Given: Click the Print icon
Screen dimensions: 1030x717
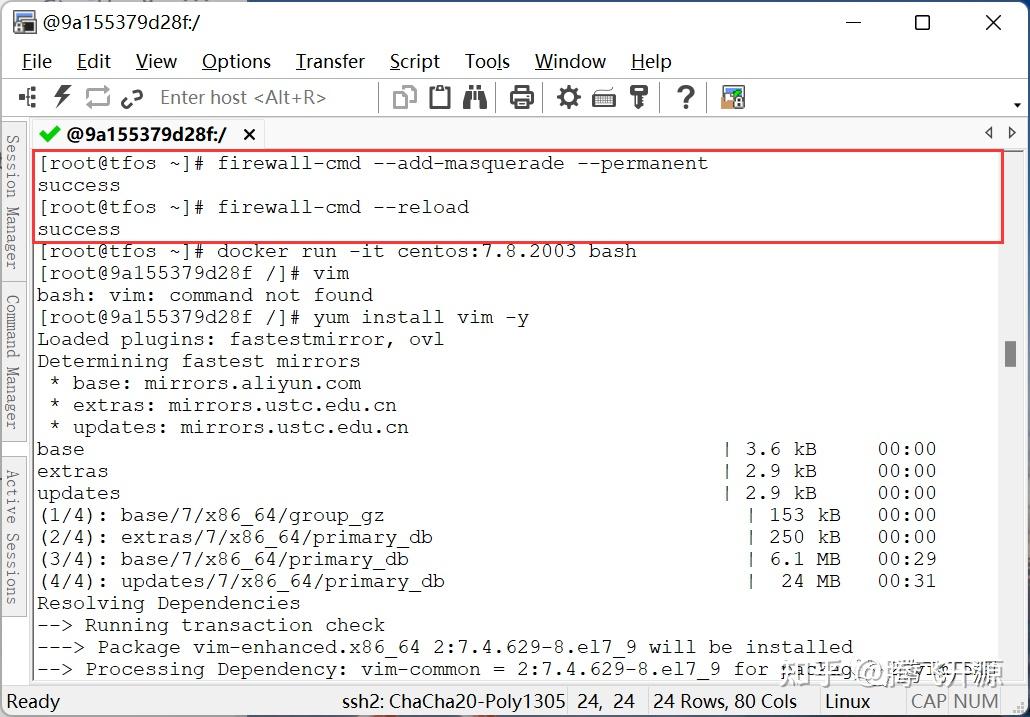Looking at the screenshot, I should (522, 98).
